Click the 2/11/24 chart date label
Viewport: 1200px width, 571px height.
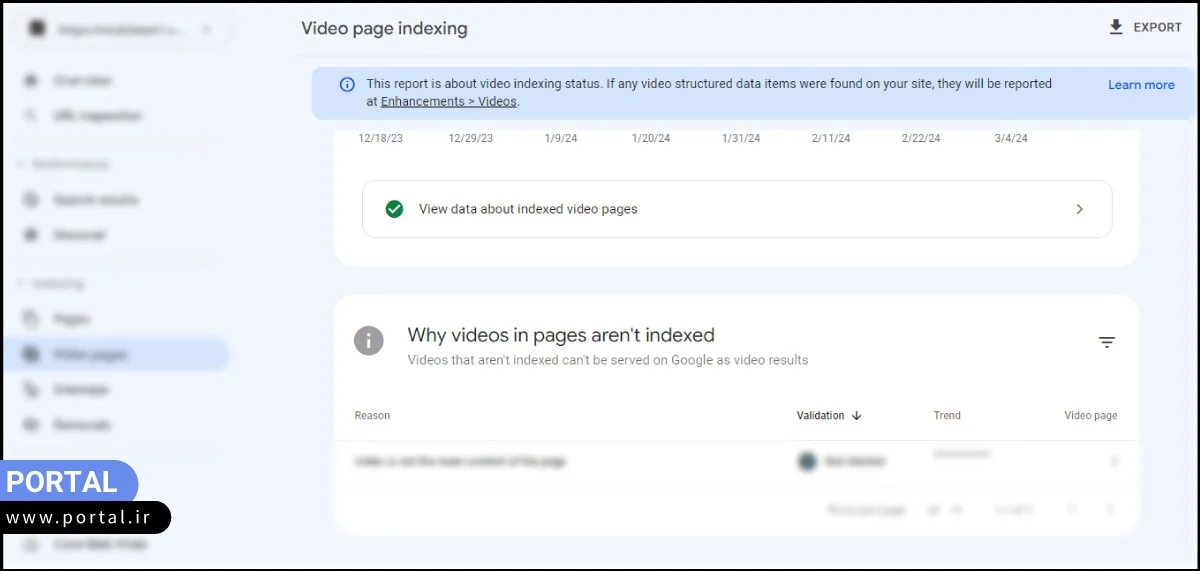pyautogui.click(x=831, y=138)
